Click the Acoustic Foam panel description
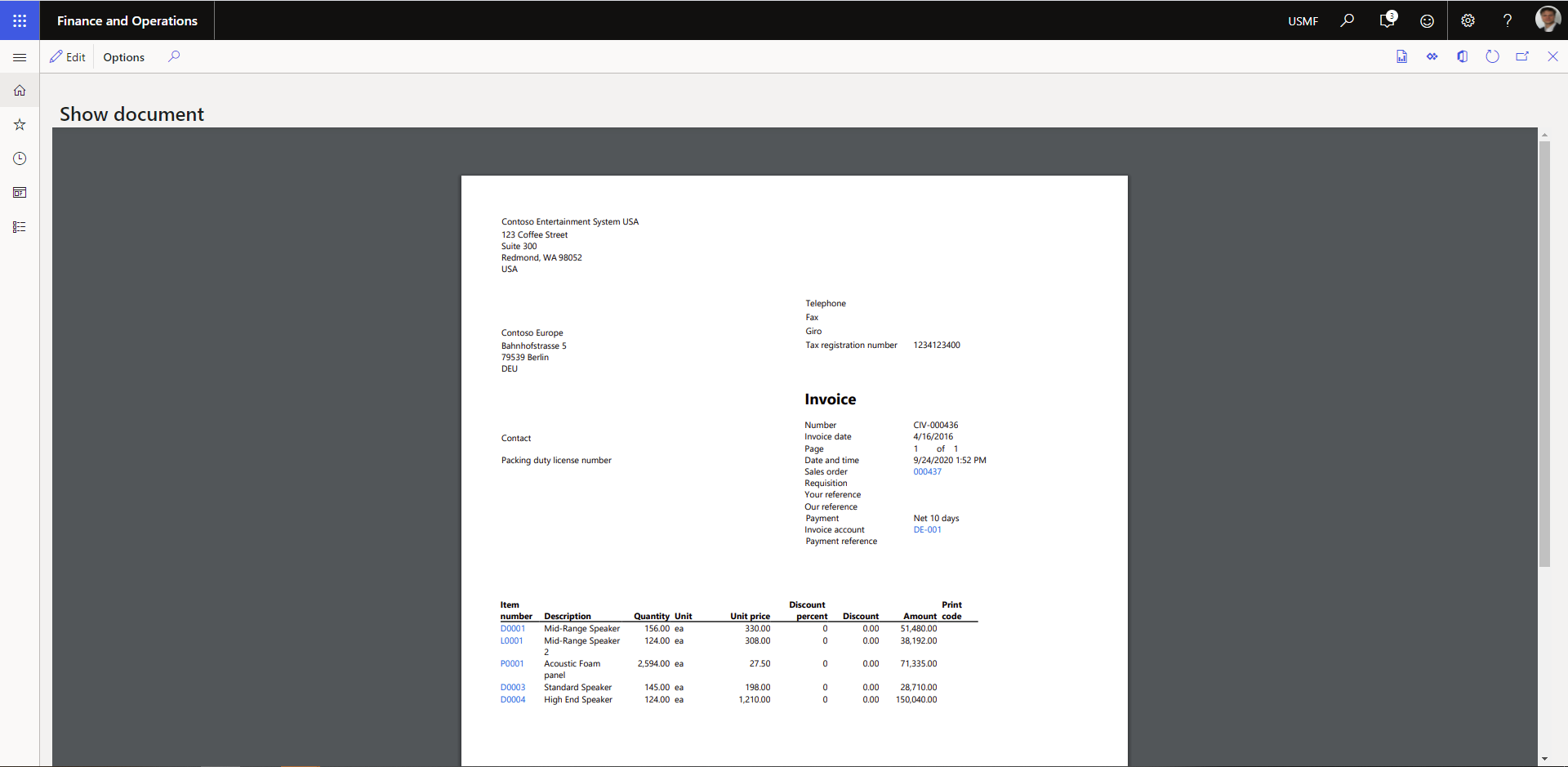This screenshot has height=767, width=1568. pos(572,670)
